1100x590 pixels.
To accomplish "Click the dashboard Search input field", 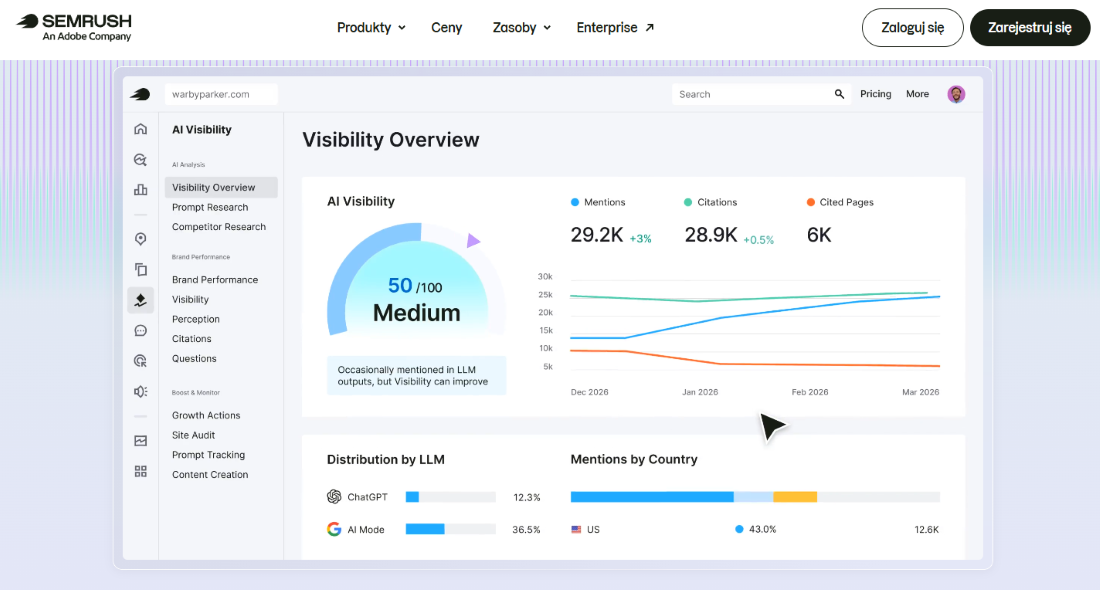I will (761, 94).
